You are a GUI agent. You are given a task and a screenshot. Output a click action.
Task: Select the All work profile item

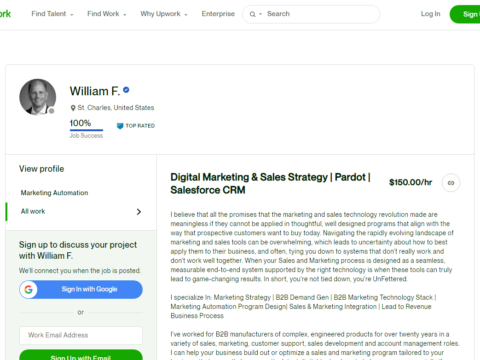81,211
